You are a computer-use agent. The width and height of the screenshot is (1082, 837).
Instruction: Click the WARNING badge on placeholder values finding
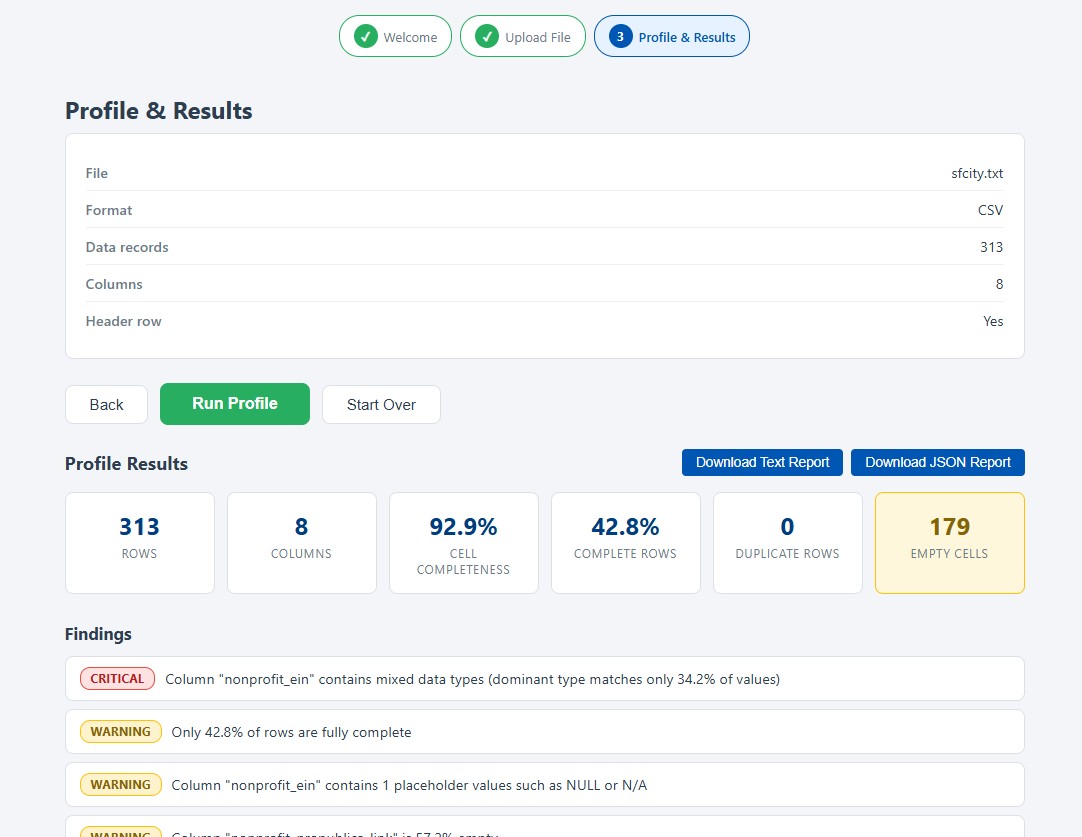click(x=121, y=785)
